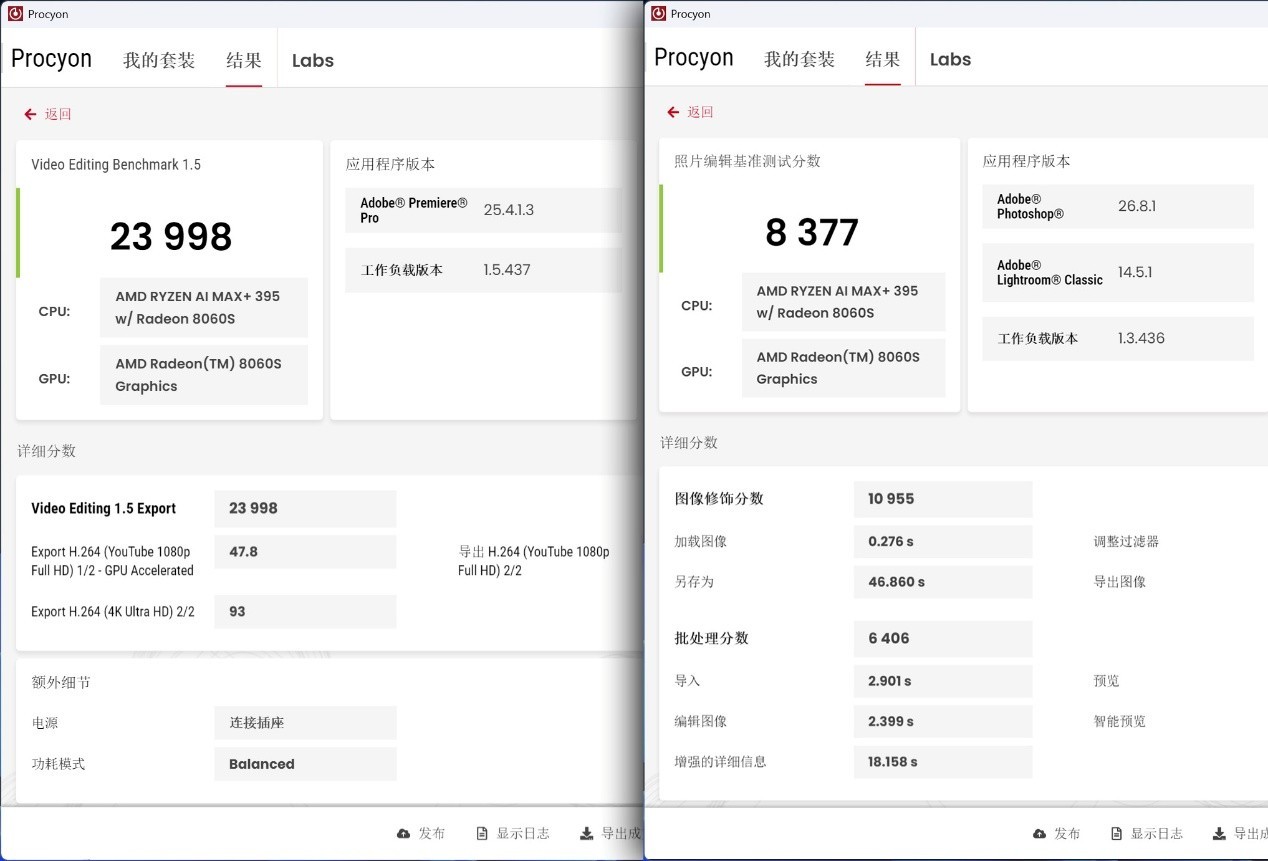
Task: Click the Video Editing 1.5 Export row label
Action: [103, 508]
